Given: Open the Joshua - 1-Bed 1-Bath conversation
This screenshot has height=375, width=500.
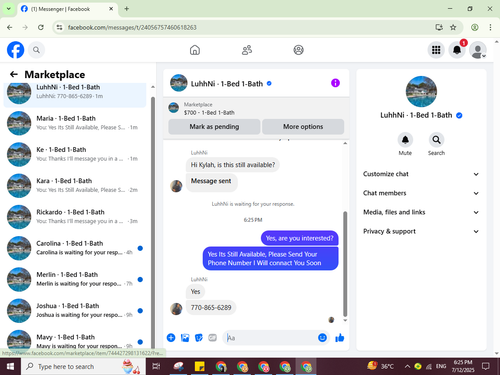Looking at the screenshot, I should coord(75,310).
